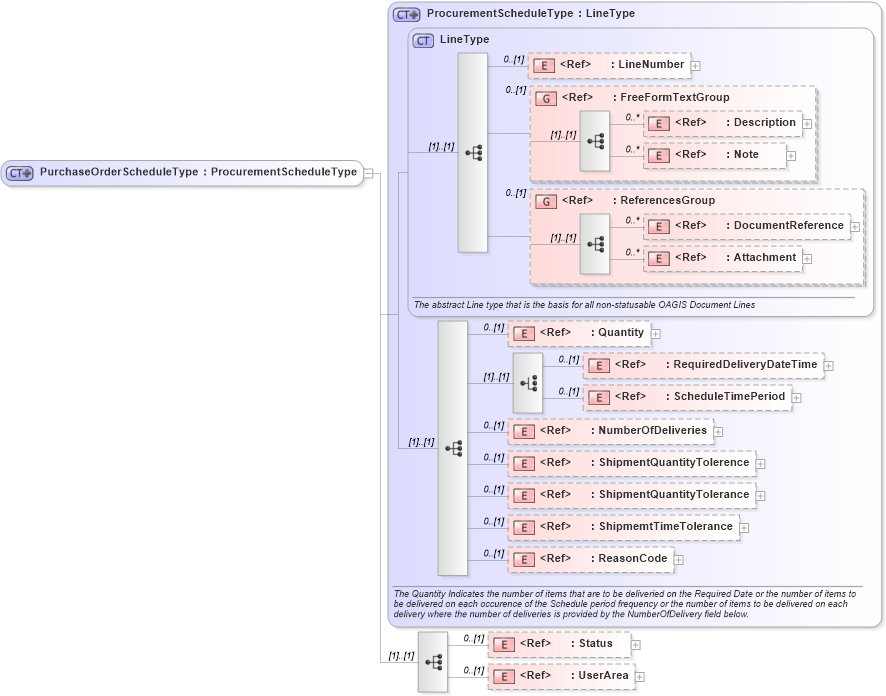Click the E icon of the UserArea element
The height and width of the screenshot is (696, 886).
coord(504,676)
